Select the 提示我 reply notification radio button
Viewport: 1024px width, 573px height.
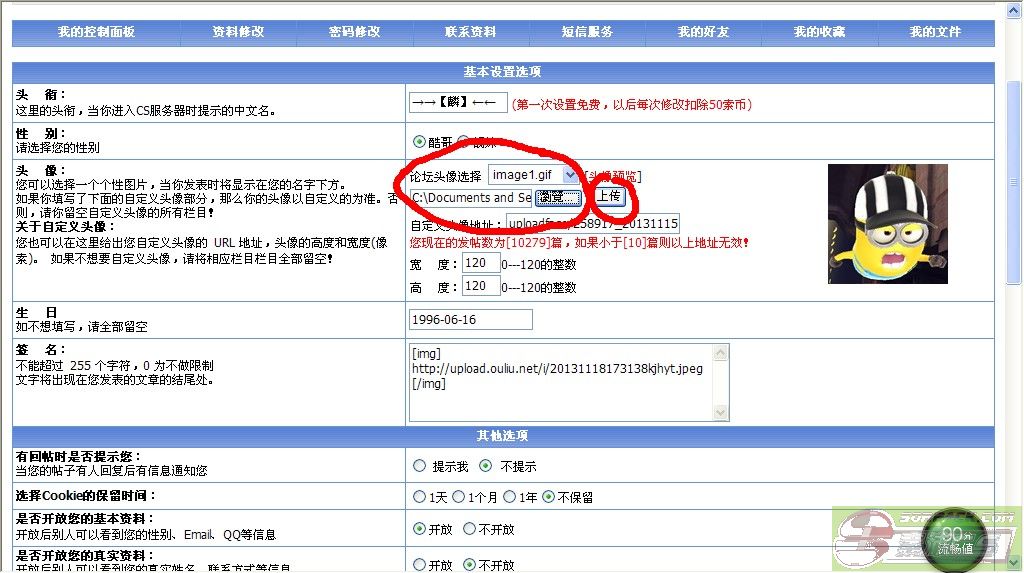tap(420, 466)
